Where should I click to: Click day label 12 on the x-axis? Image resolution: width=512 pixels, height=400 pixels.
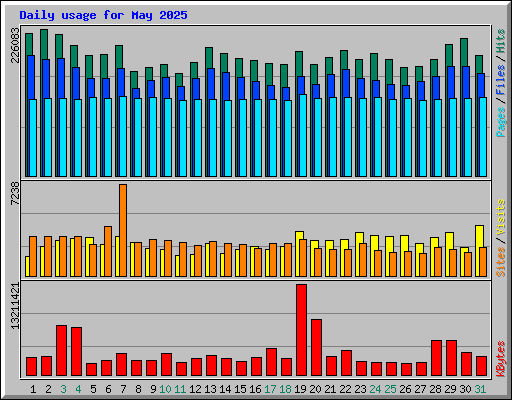[195, 389]
